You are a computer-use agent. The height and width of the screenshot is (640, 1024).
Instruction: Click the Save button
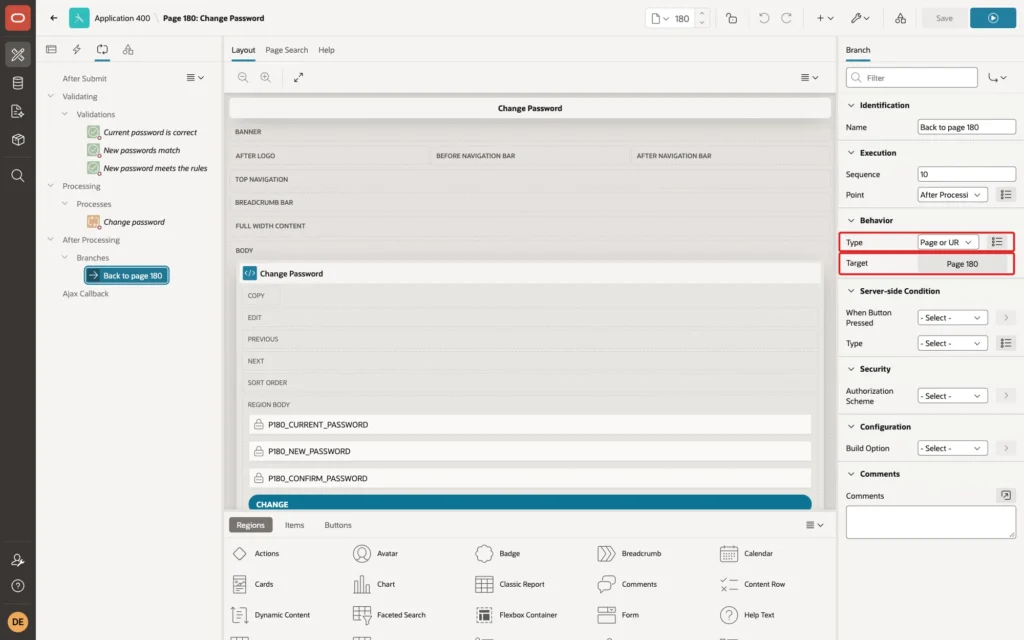point(944,18)
